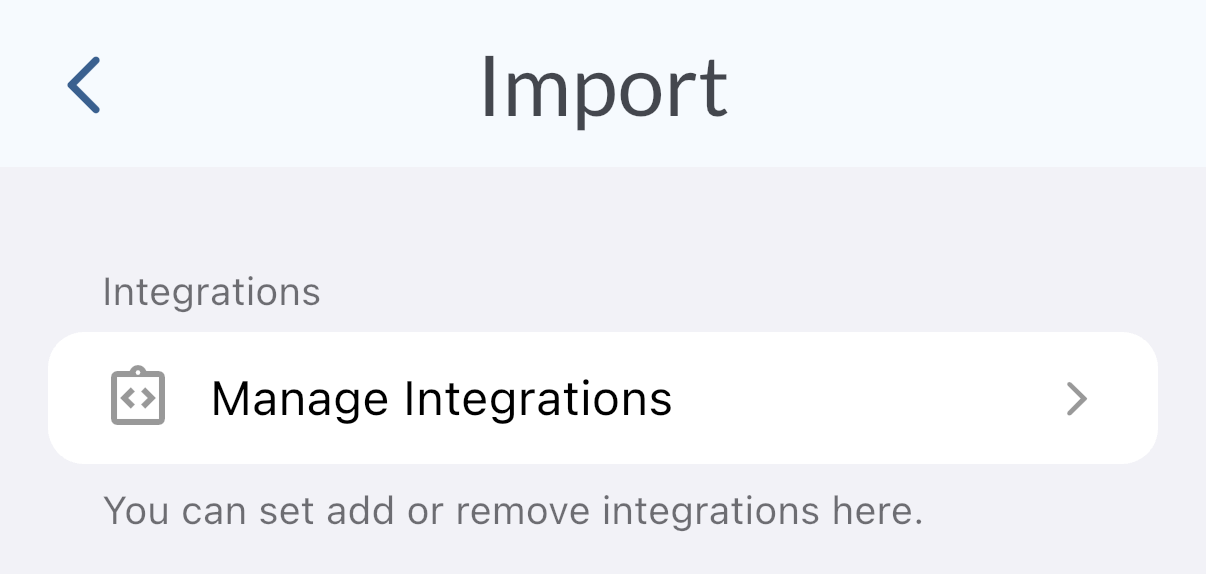Image resolution: width=1206 pixels, height=574 pixels.
Task: Click the add or remove integrations hint text
Action: [512, 511]
